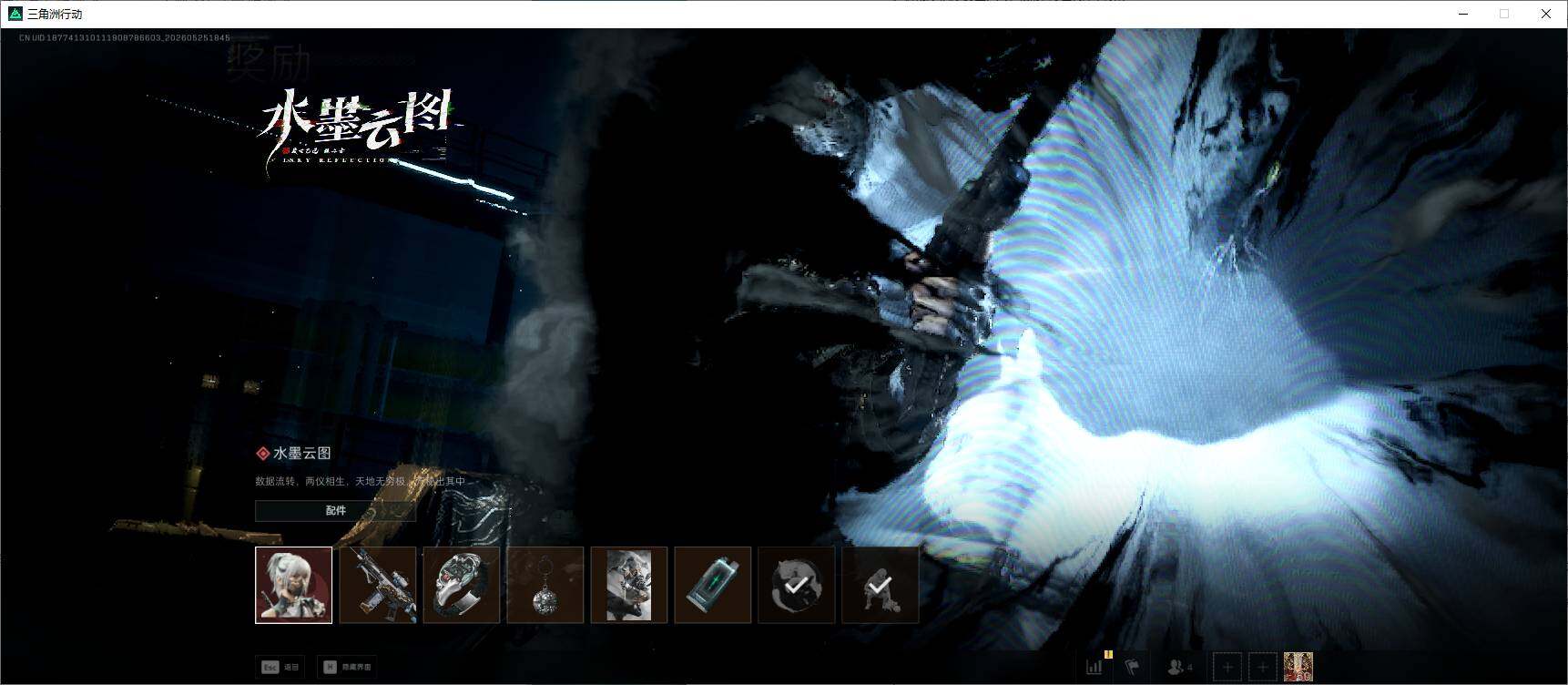The image size is (1568, 685).
Task: Select the rifle weapon skin reward
Action: click(x=378, y=585)
